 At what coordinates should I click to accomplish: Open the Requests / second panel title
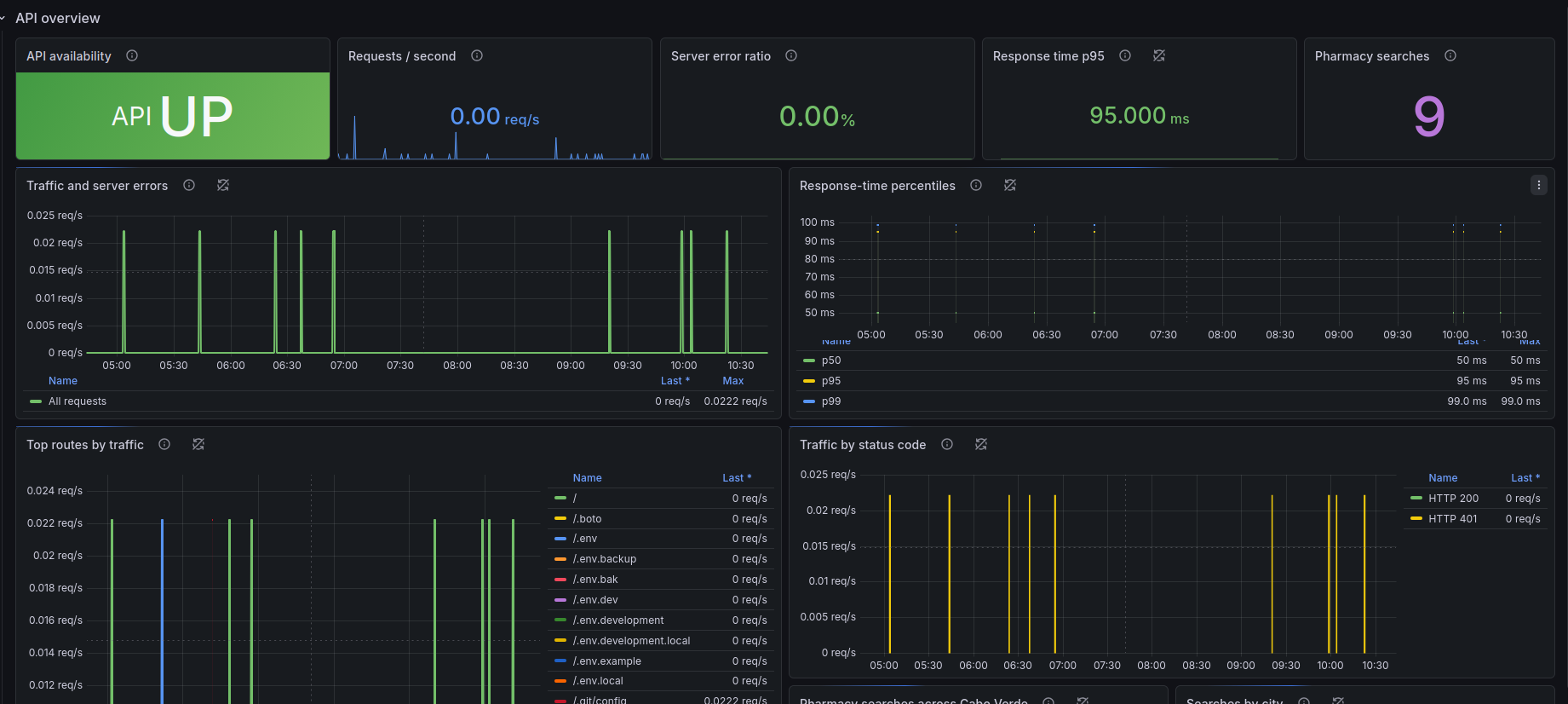pos(402,56)
